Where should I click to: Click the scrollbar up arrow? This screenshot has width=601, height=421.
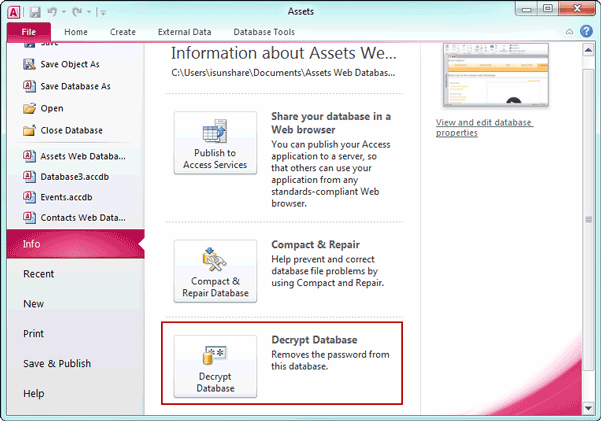point(588,50)
